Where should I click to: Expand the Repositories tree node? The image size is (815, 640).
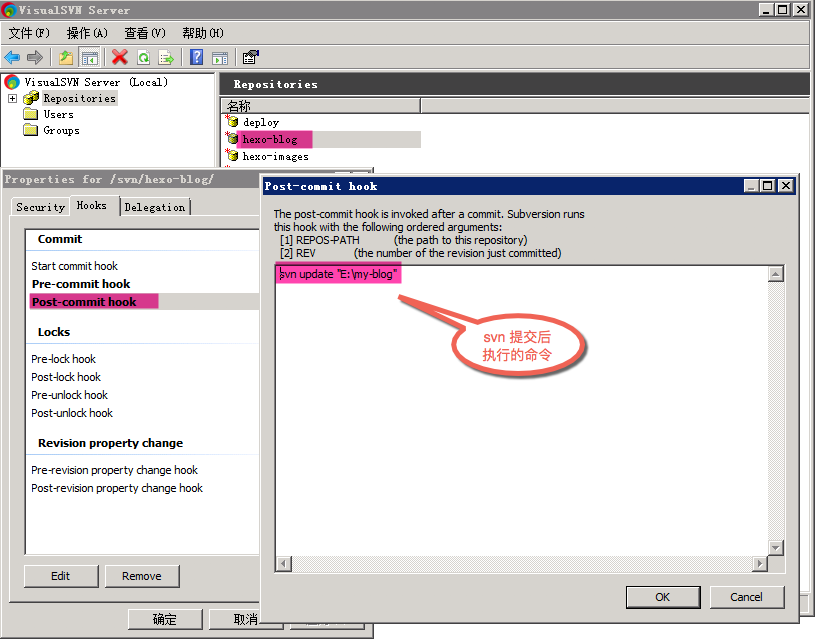coord(12,98)
